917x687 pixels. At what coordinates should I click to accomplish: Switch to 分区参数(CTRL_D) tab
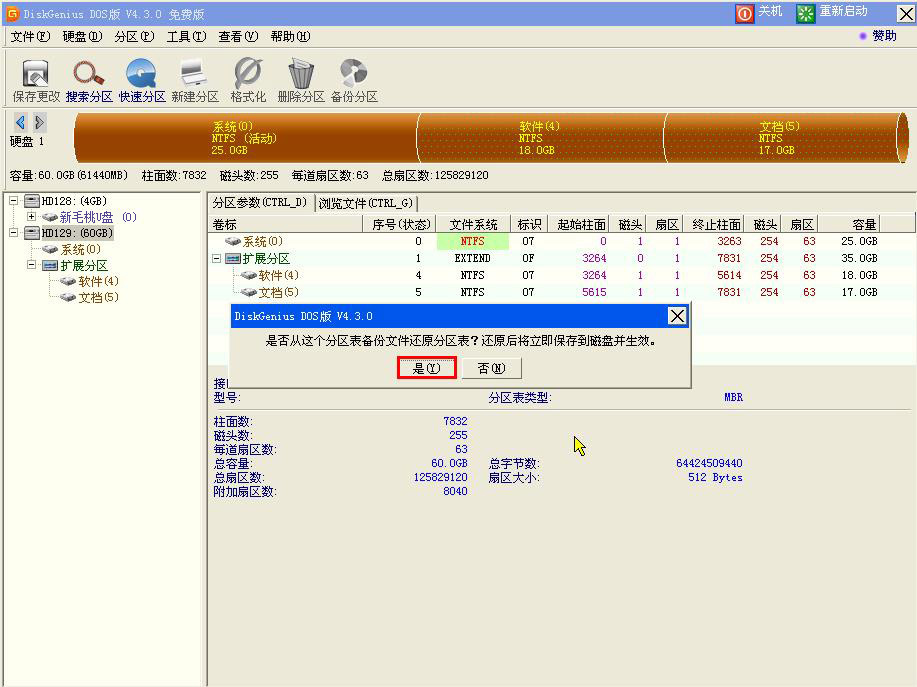point(260,203)
